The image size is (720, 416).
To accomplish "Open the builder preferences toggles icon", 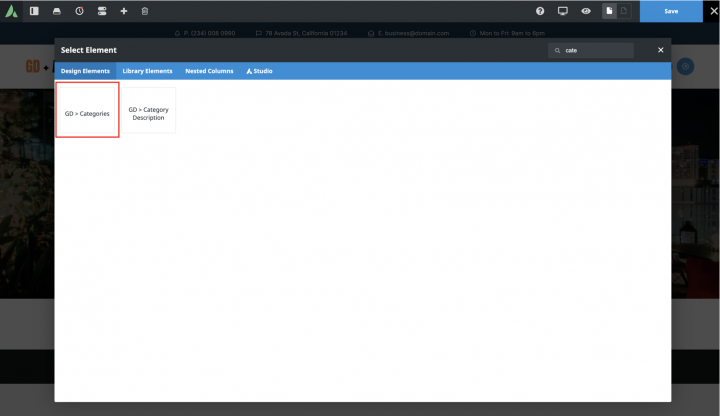I will pos(101,11).
